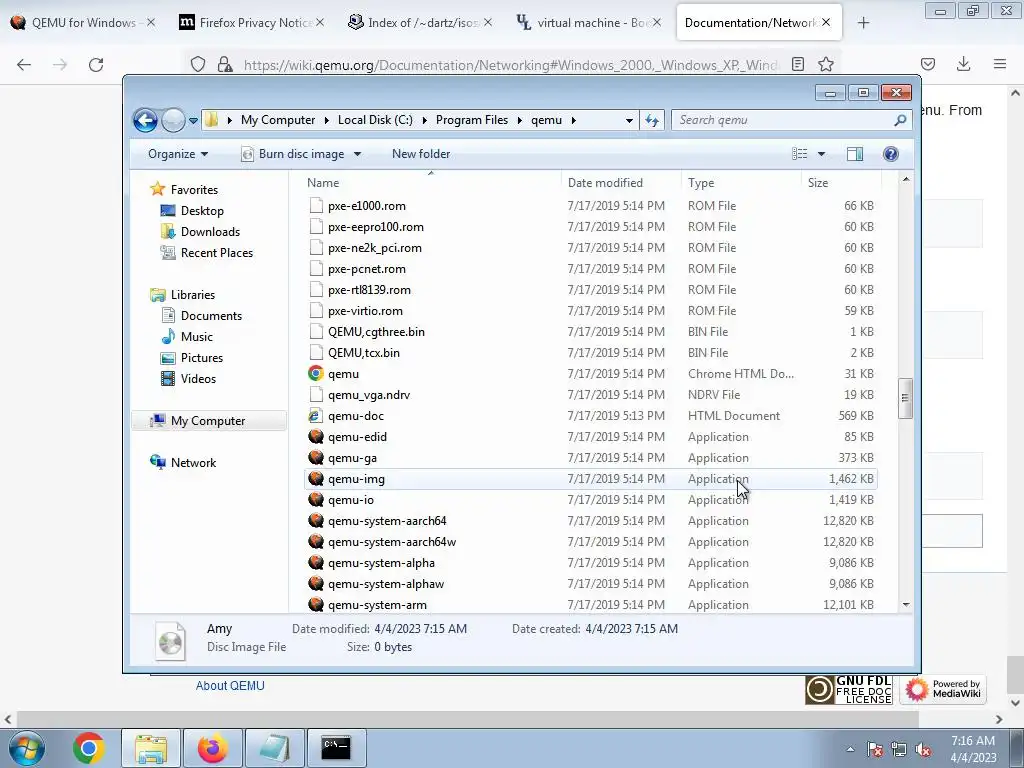Sort by Type column header
Screen dimensions: 1024x768
tap(741, 183)
